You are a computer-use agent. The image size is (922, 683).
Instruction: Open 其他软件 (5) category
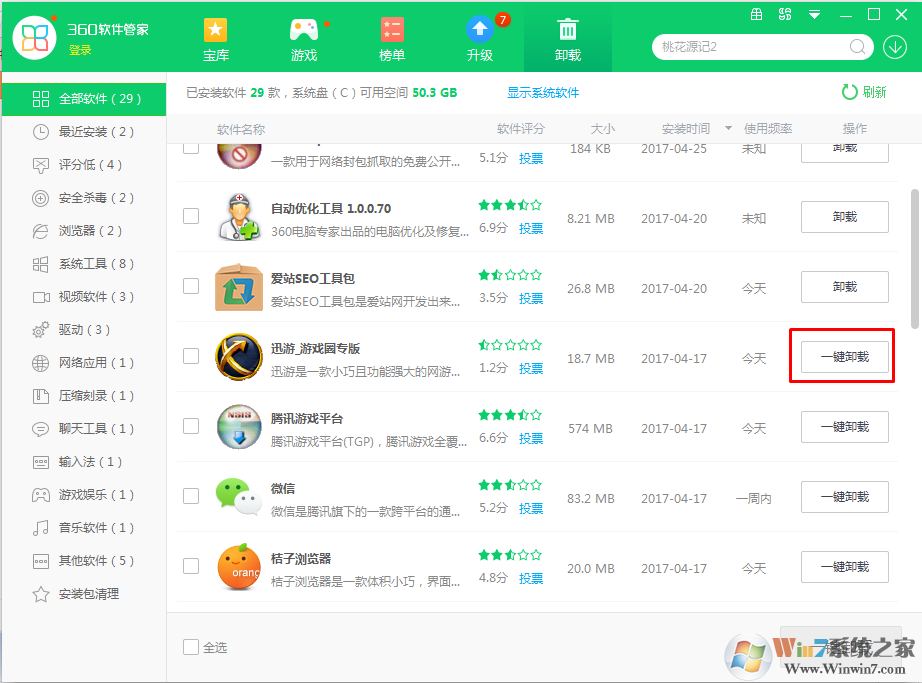click(84, 560)
